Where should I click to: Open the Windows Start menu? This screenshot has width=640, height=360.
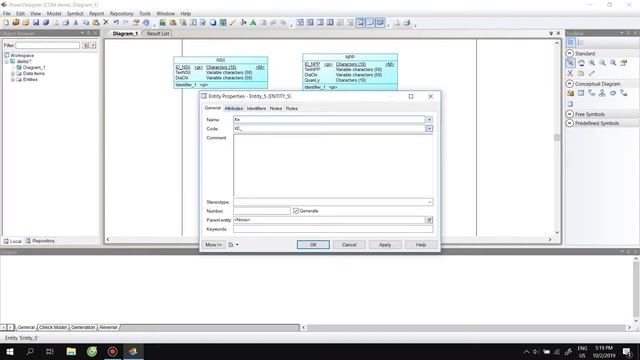[10, 351]
